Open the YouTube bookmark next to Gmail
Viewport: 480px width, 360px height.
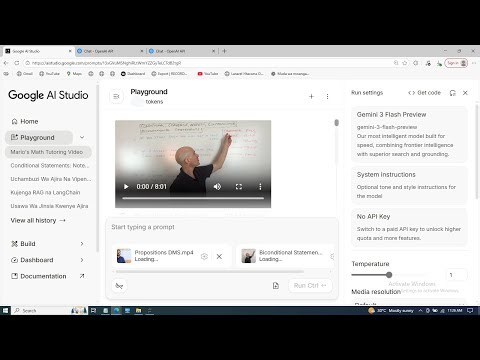pos(49,74)
